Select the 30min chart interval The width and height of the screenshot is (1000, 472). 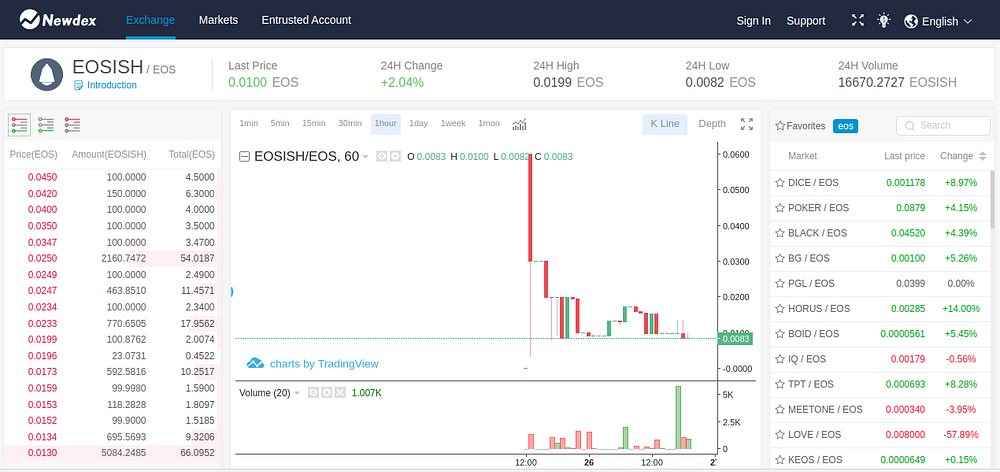[x=350, y=123]
